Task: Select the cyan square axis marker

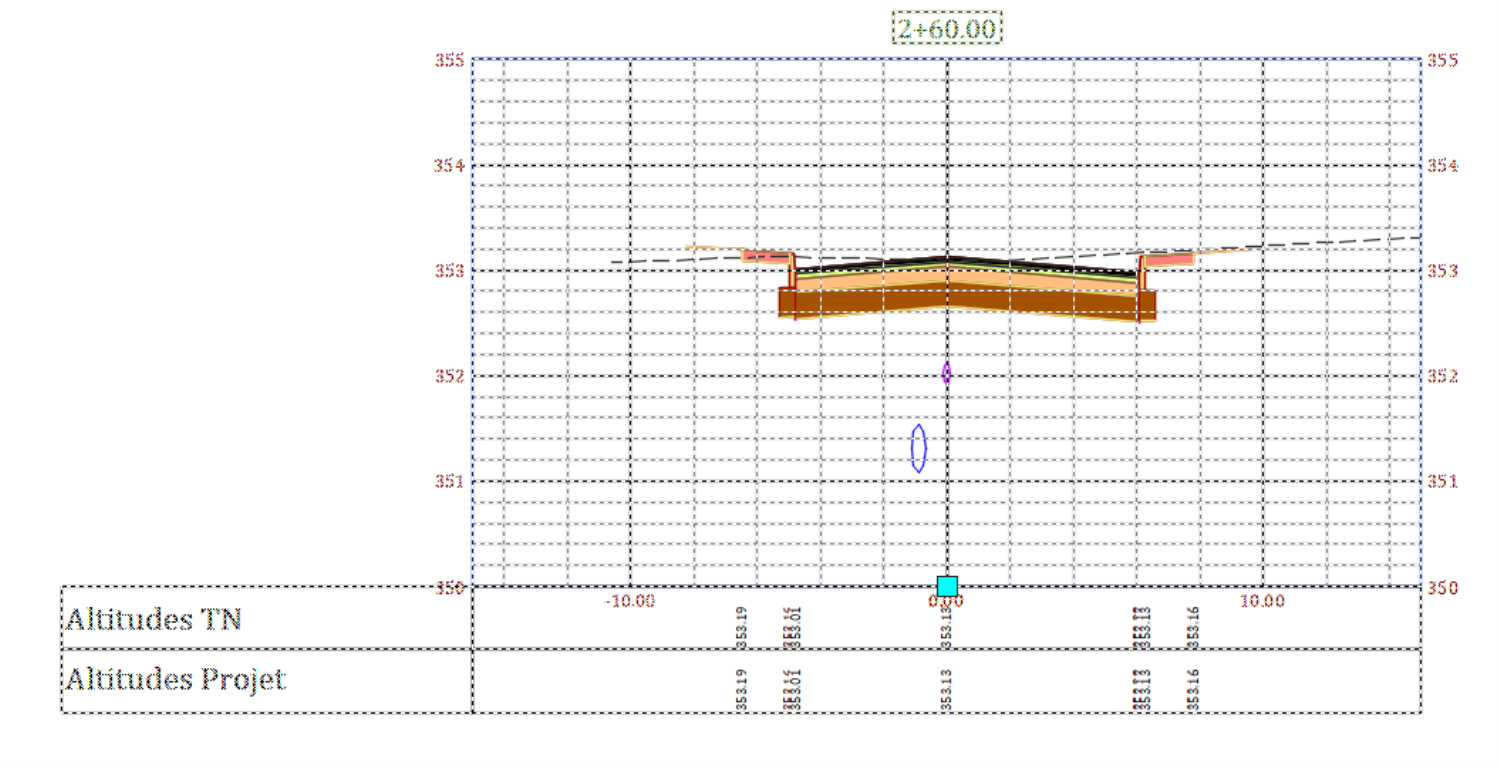Action: pos(946,586)
